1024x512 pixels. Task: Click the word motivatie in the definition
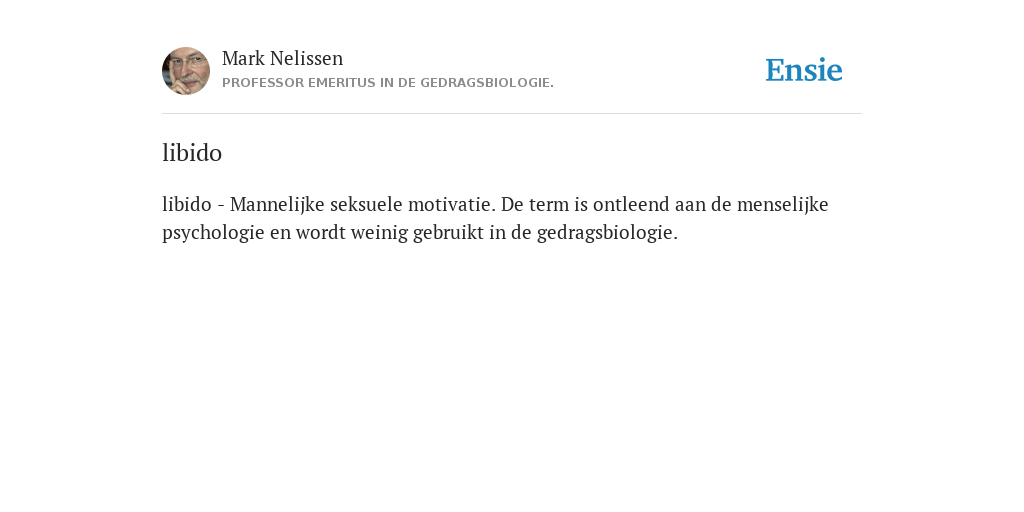(x=452, y=204)
